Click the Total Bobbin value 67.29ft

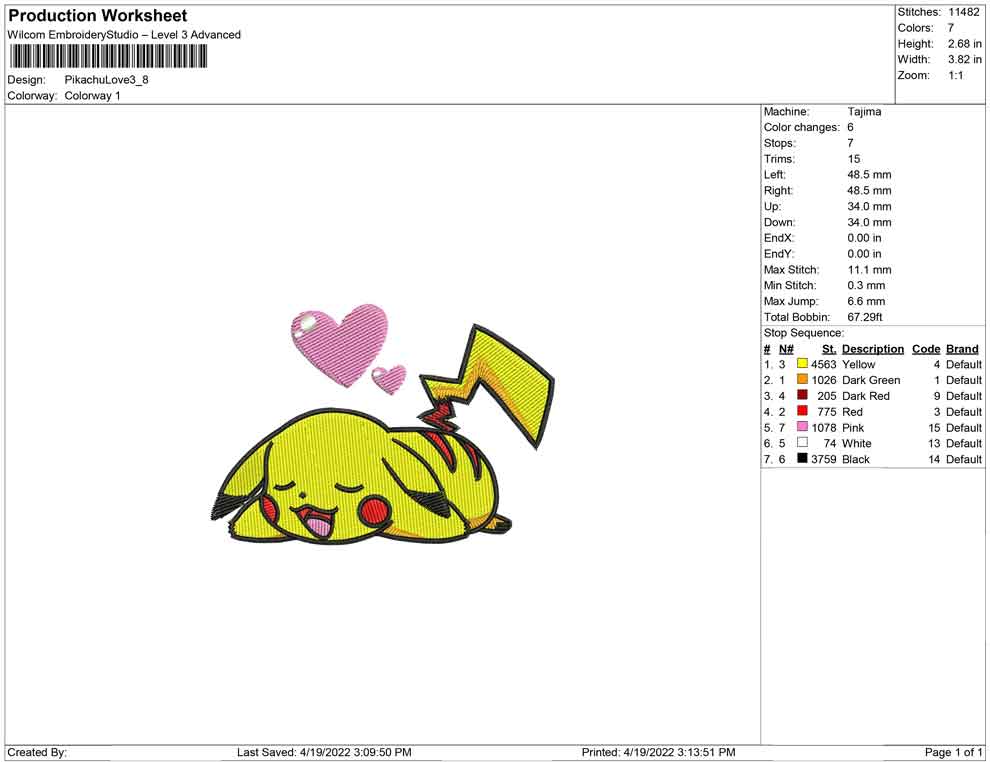(864, 317)
